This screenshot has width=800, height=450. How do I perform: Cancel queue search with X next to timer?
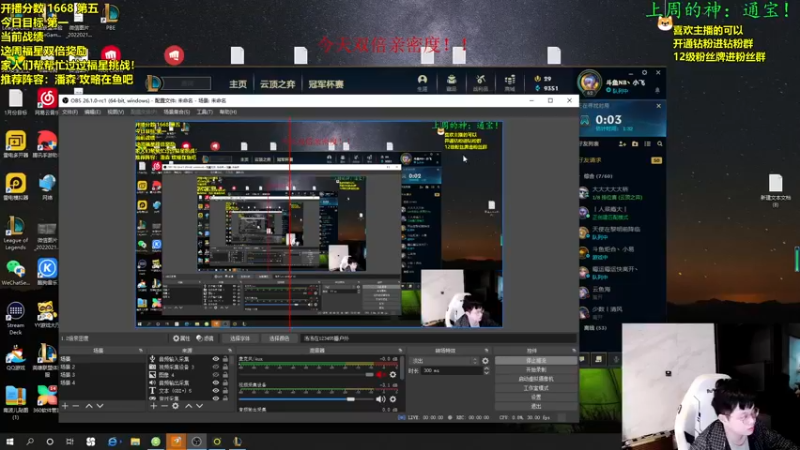[659, 106]
